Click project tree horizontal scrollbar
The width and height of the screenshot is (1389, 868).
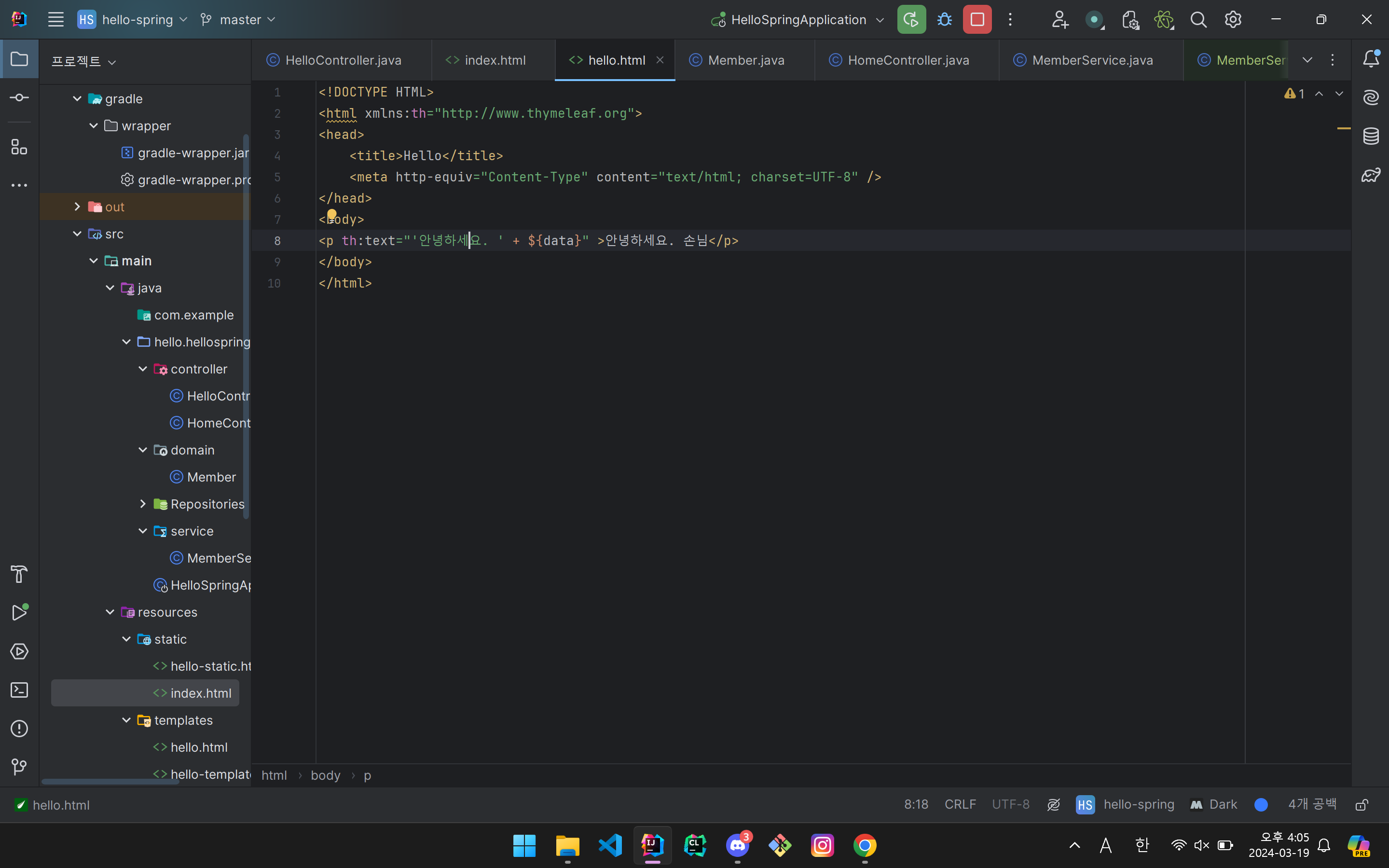tap(110, 781)
